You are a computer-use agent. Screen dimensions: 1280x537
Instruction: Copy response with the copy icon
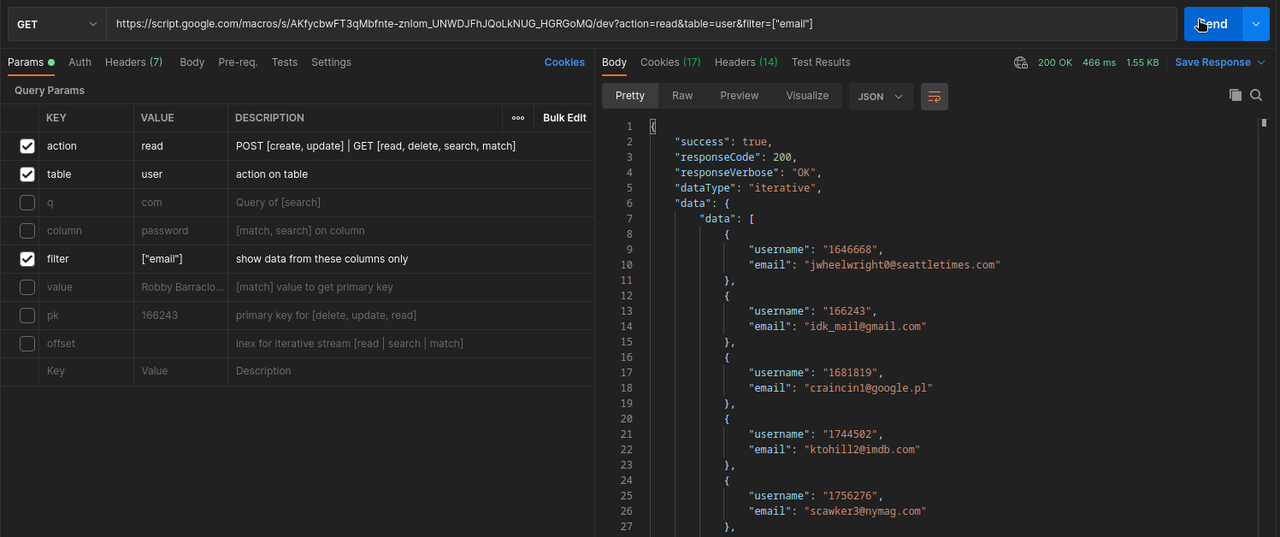(x=1235, y=95)
